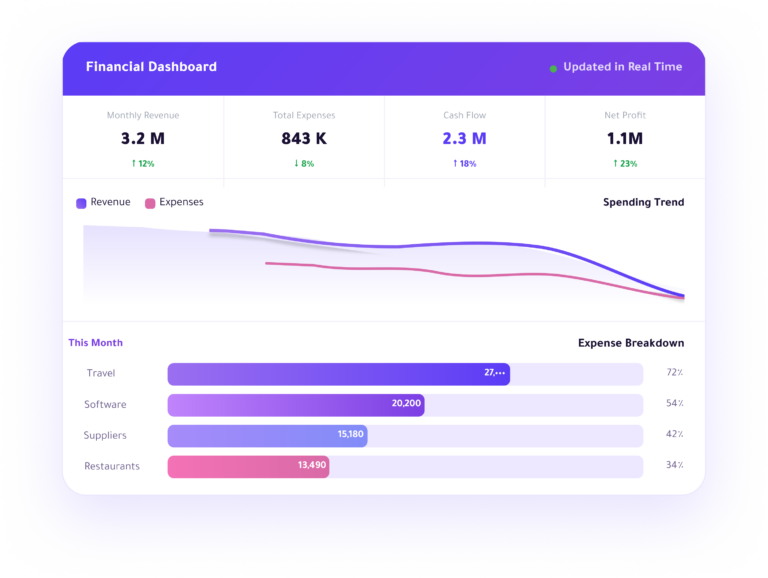Select the Suppliers category label
768x578 pixels.
point(105,435)
